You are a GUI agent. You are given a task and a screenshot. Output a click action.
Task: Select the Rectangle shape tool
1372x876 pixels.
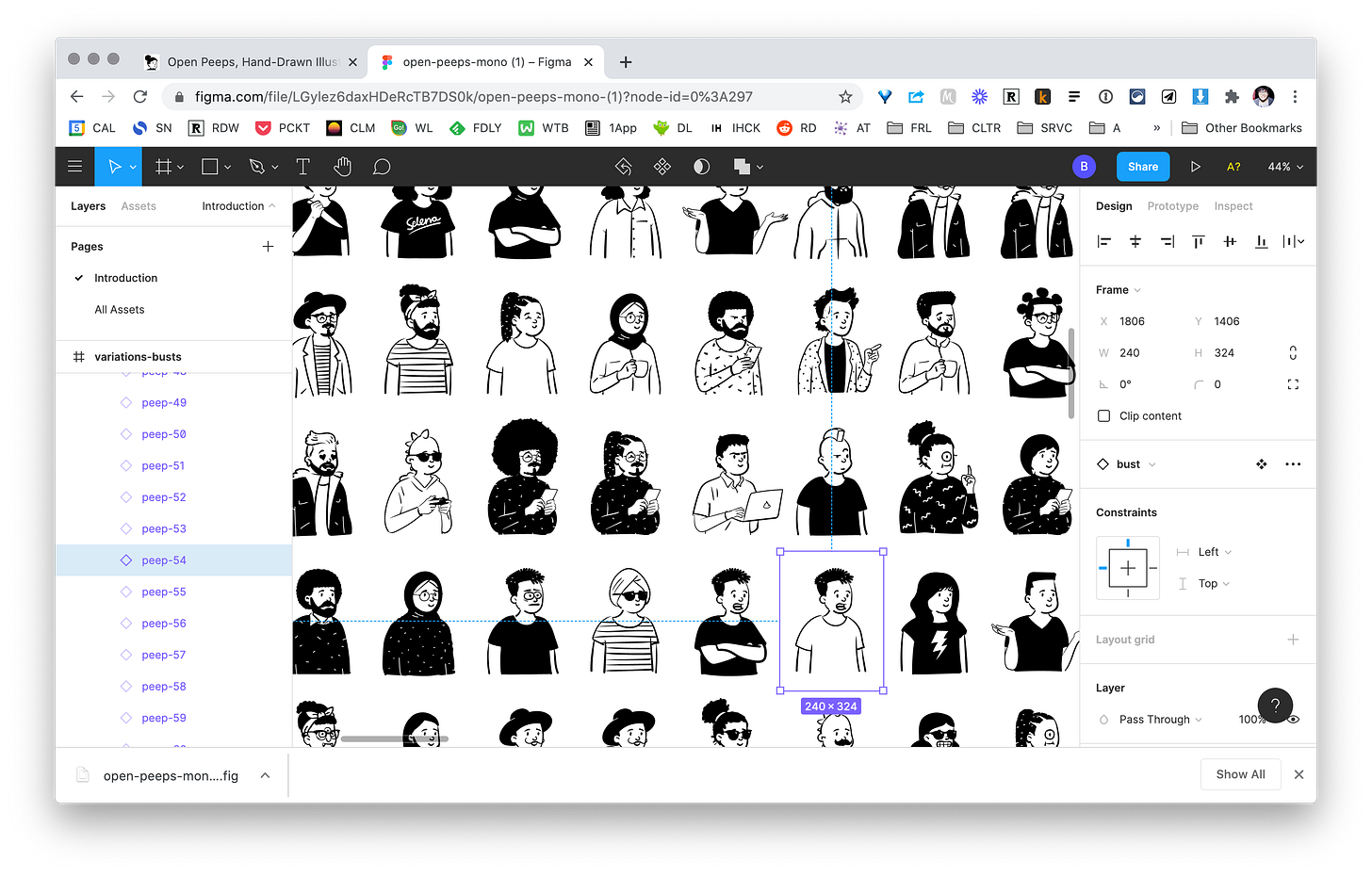(210, 167)
